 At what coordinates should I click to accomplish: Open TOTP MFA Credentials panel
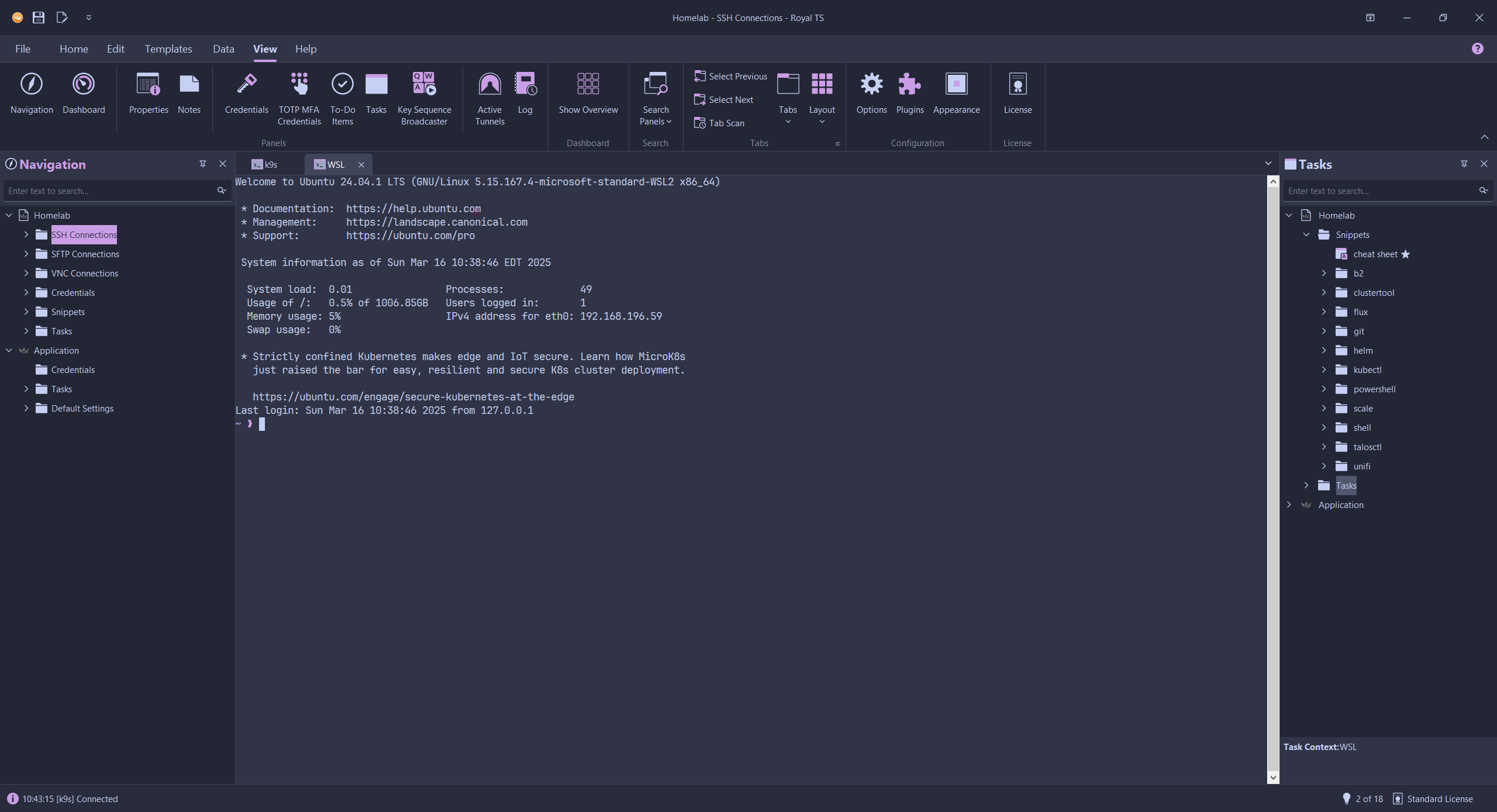[x=299, y=97]
